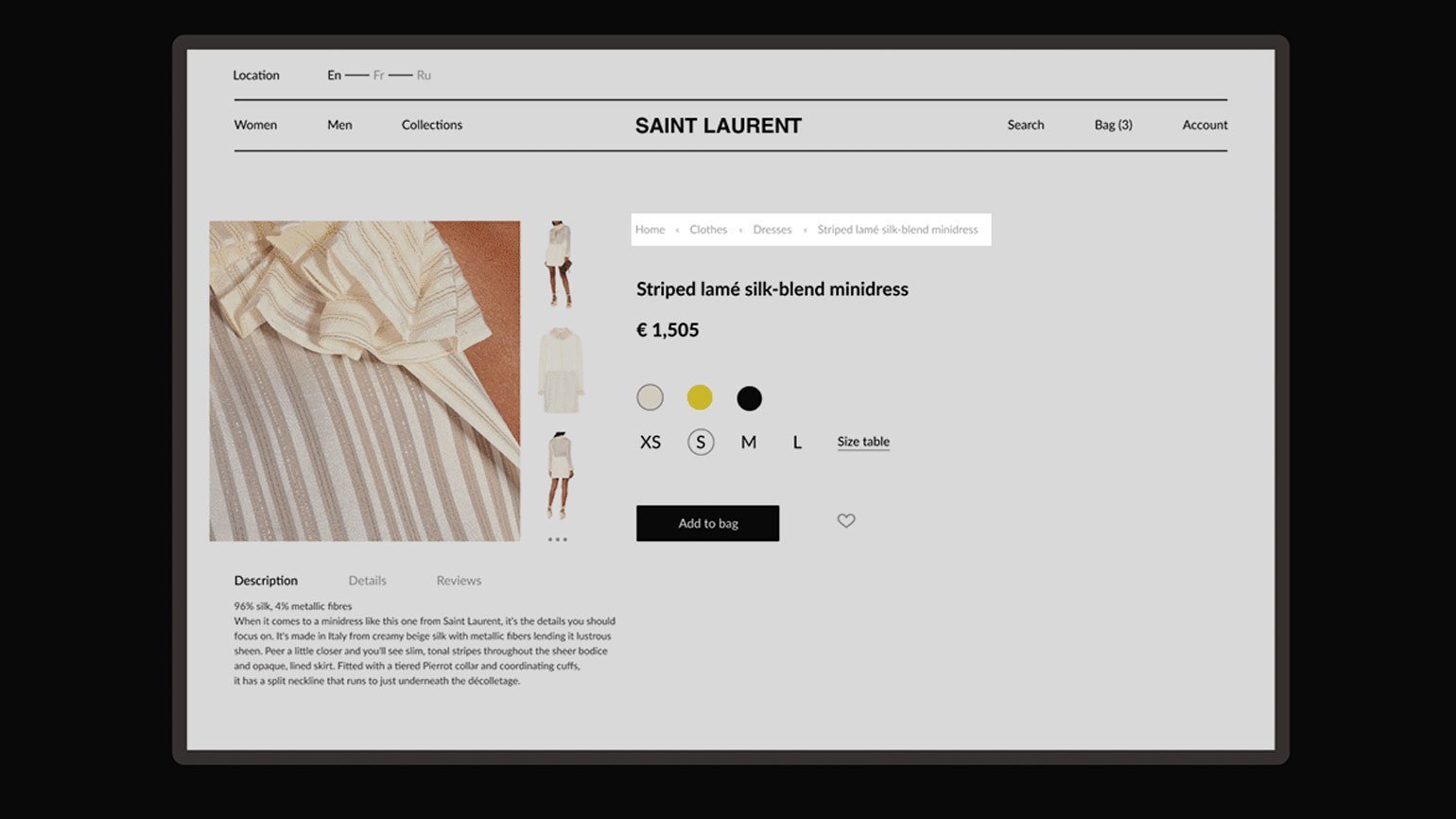Select beige color swatch
The height and width of the screenshot is (819, 1456).
(650, 397)
